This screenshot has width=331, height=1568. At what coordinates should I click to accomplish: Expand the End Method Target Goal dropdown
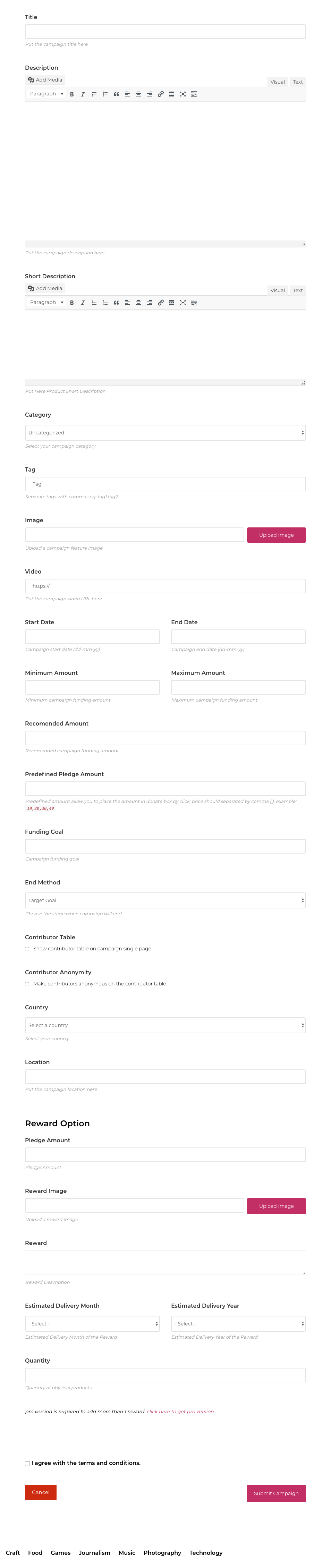click(x=165, y=900)
